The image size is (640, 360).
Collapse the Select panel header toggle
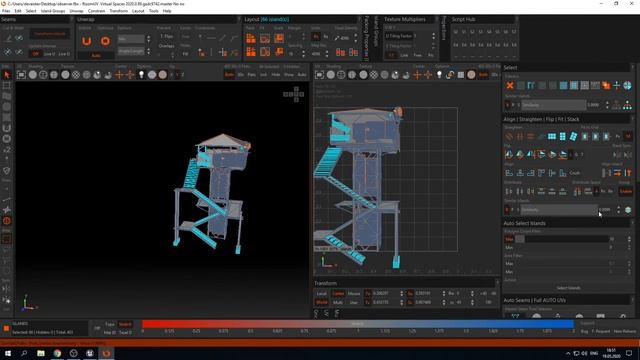tap(633, 68)
